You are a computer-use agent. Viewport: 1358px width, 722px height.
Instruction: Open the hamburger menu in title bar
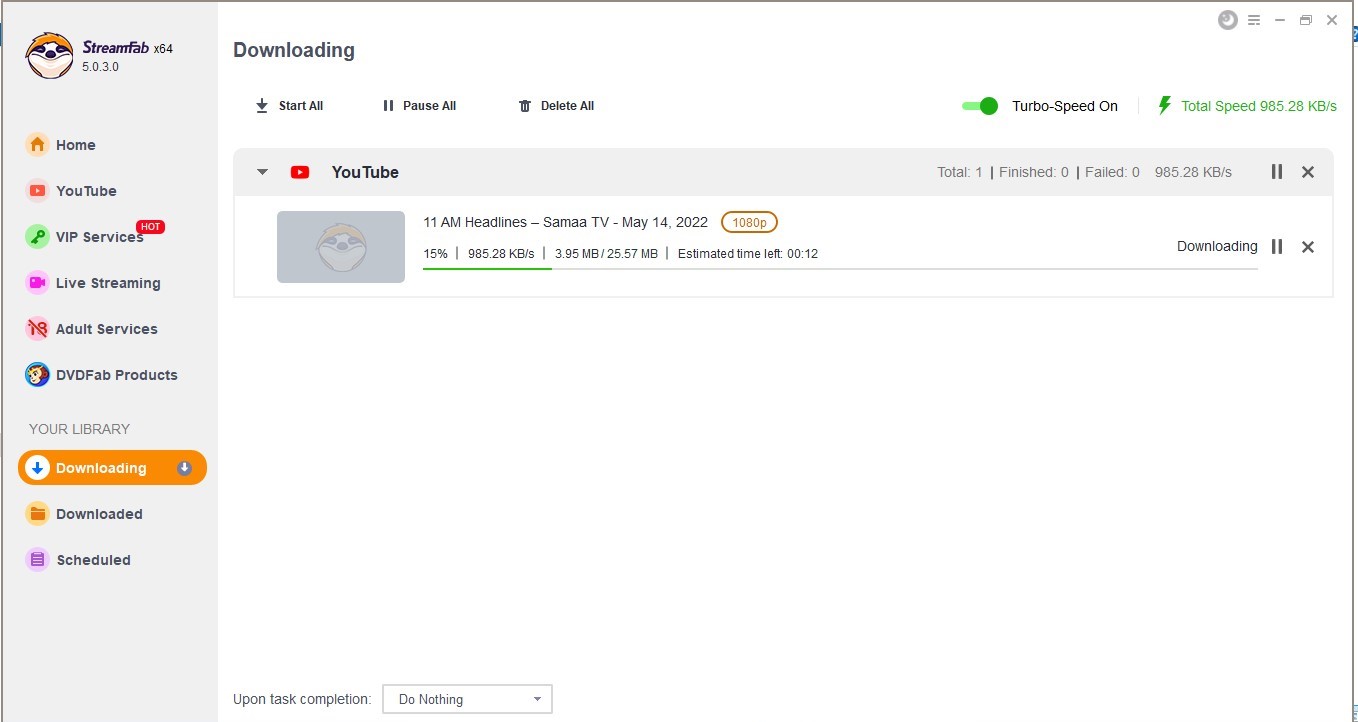[x=1254, y=20]
